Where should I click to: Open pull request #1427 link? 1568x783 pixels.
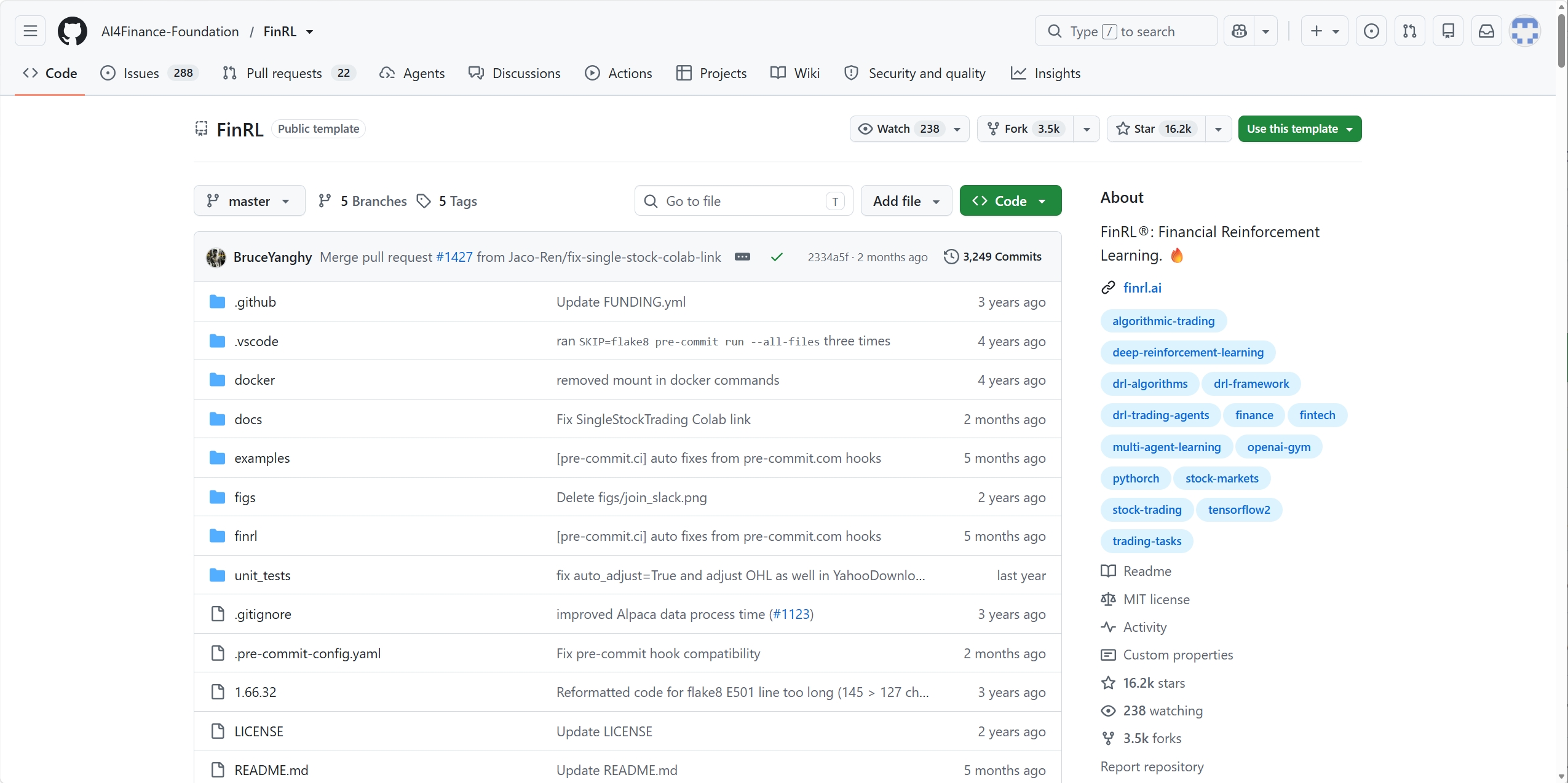pyautogui.click(x=454, y=257)
